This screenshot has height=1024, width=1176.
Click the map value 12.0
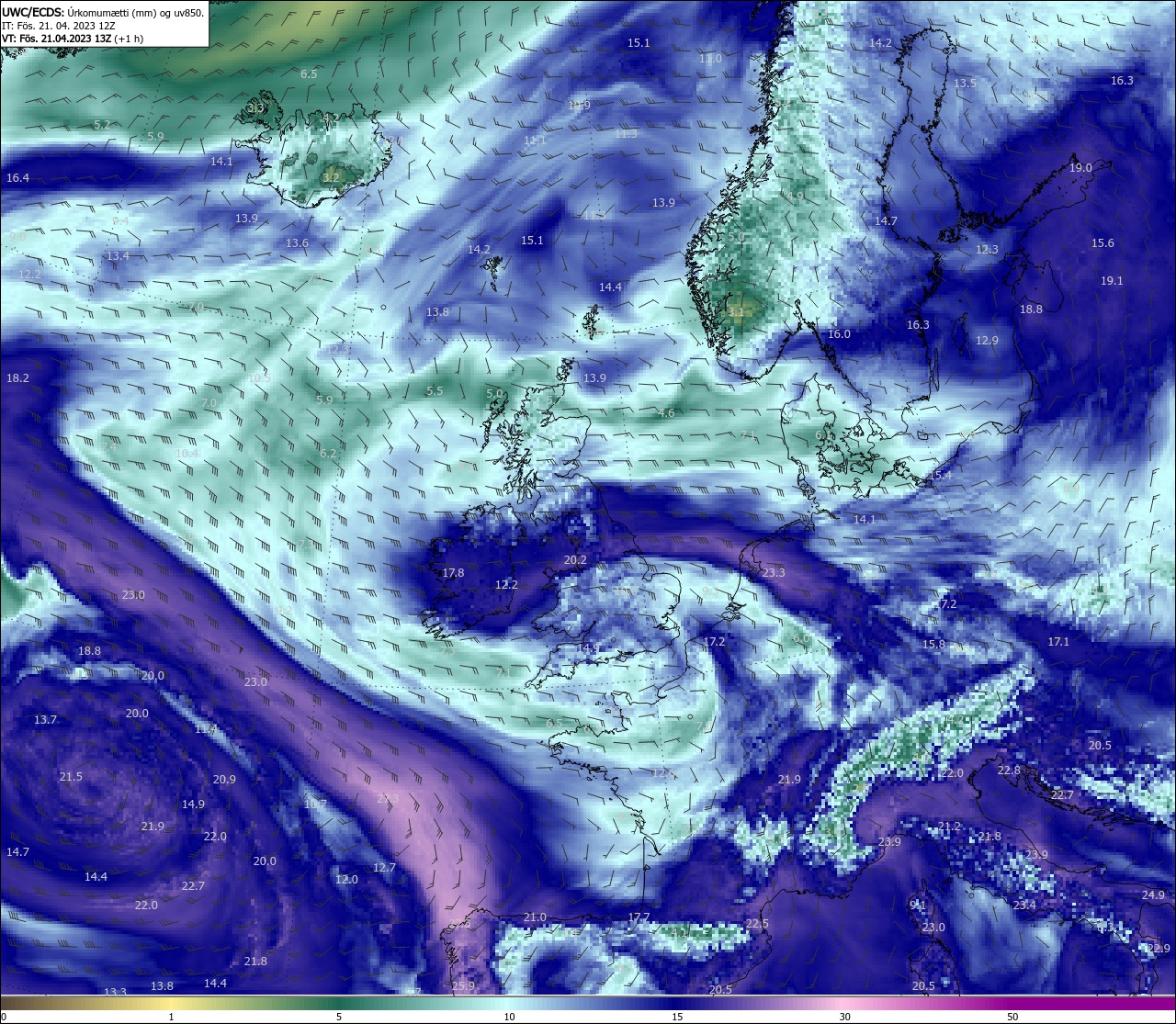tap(346, 879)
